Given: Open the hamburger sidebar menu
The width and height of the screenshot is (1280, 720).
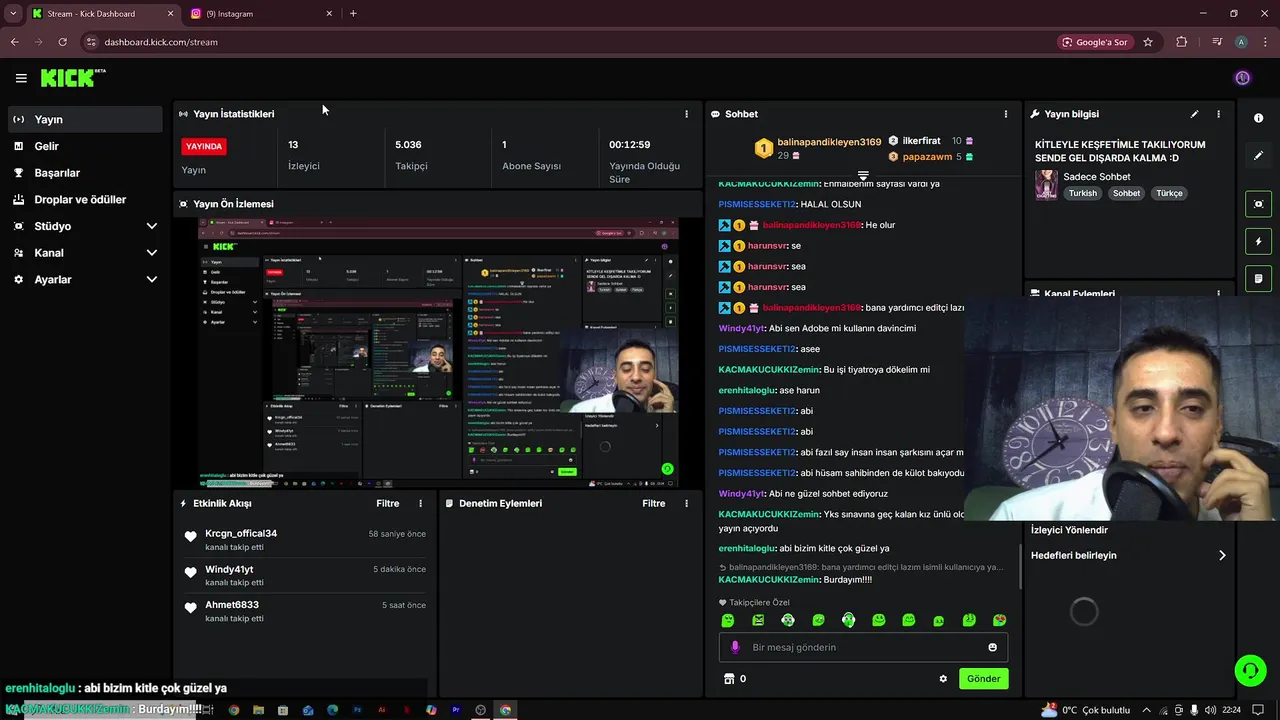Looking at the screenshot, I should point(21,78).
